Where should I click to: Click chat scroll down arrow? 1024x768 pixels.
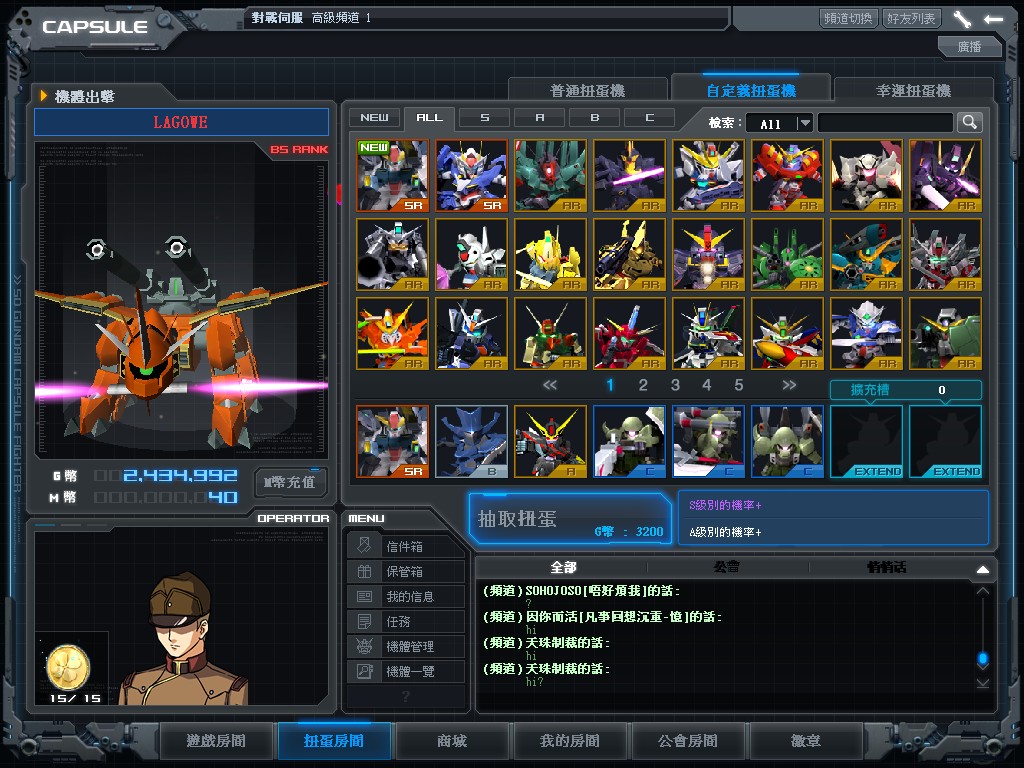[983, 684]
